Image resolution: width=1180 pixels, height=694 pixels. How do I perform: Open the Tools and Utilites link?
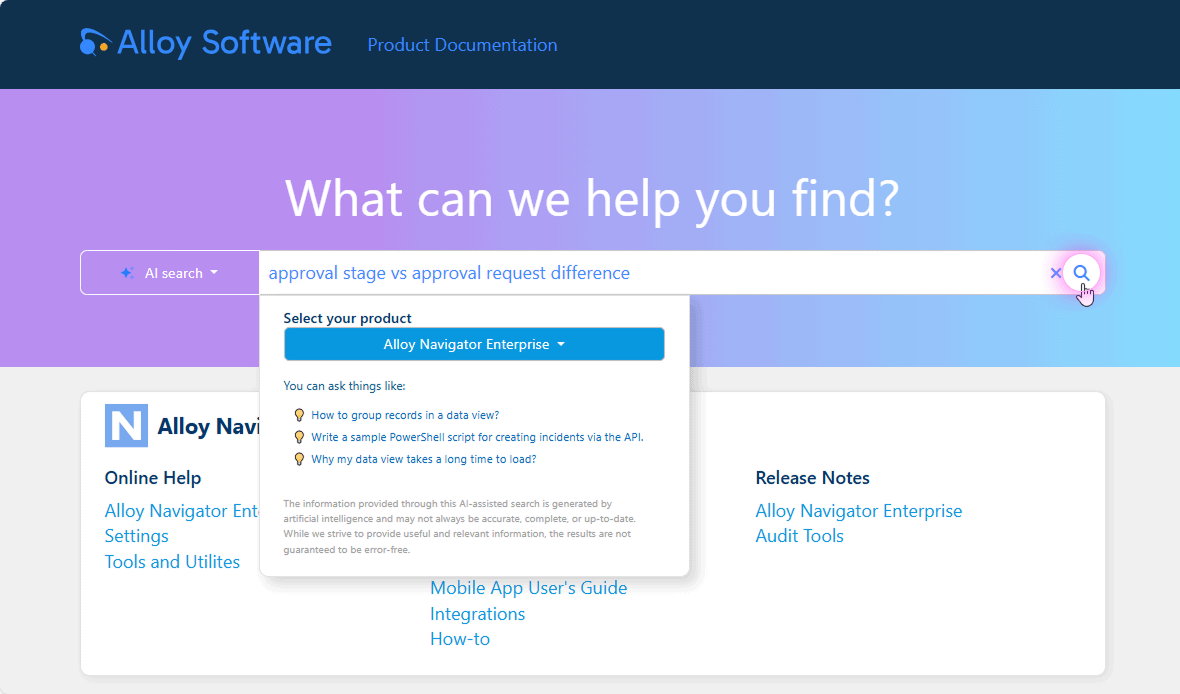click(x=172, y=562)
